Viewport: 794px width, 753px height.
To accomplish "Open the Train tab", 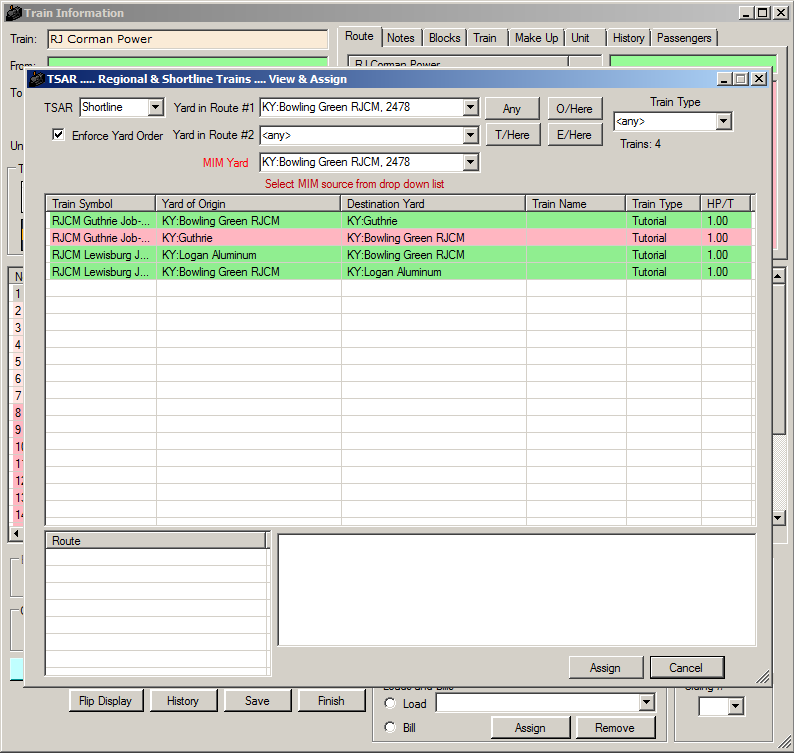I will (x=485, y=38).
